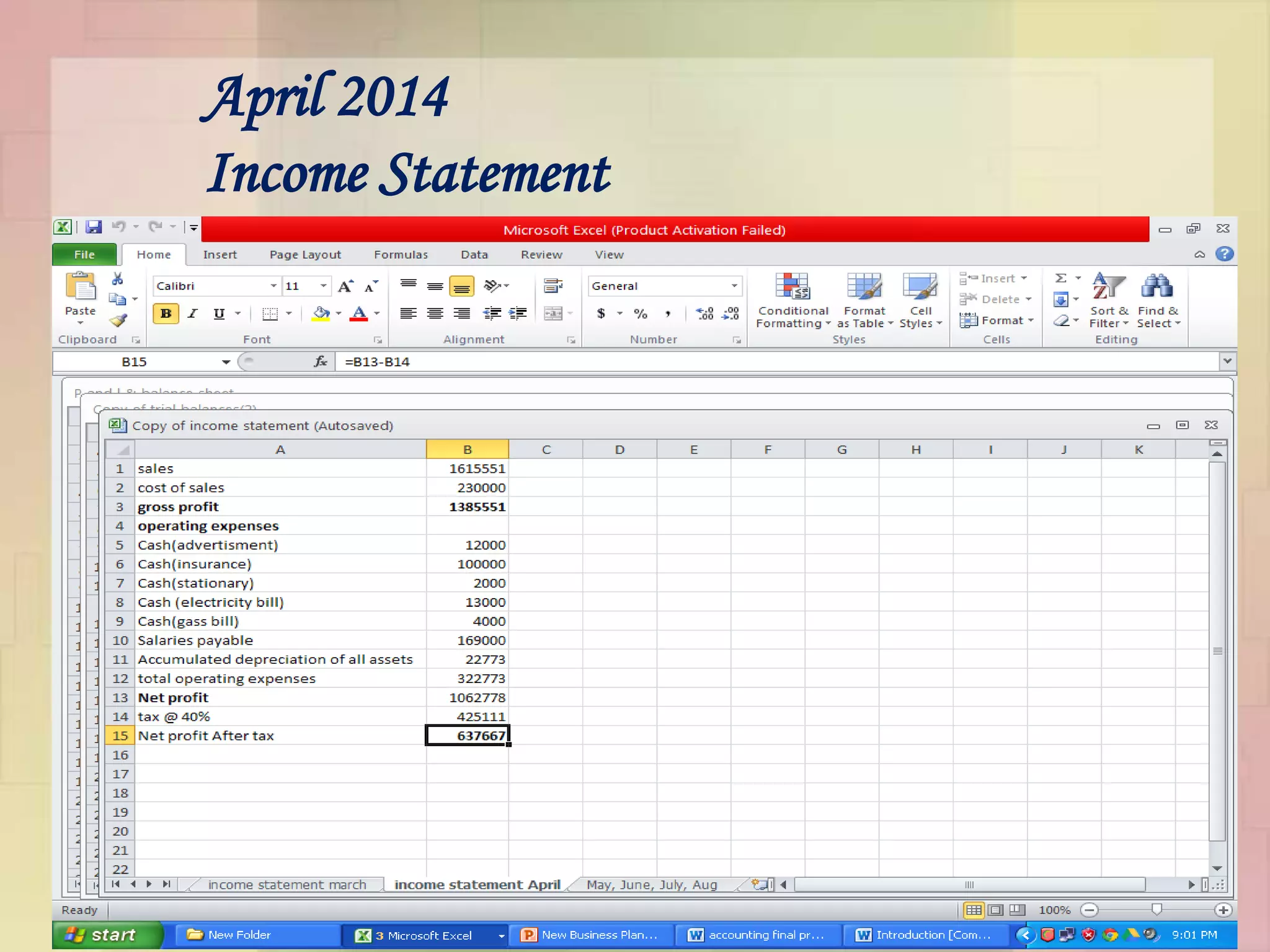Image resolution: width=1270 pixels, height=952 pixels.
Task: Open Excel Help question mark icon
Action: click(x=1225, y=254)
